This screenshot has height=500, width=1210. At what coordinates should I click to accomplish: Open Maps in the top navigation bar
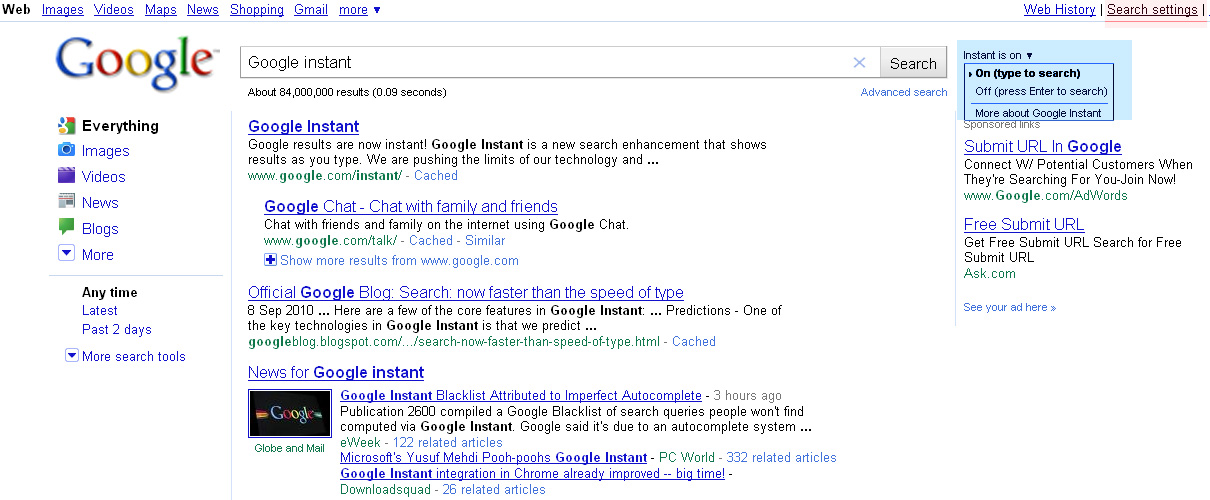160,10
